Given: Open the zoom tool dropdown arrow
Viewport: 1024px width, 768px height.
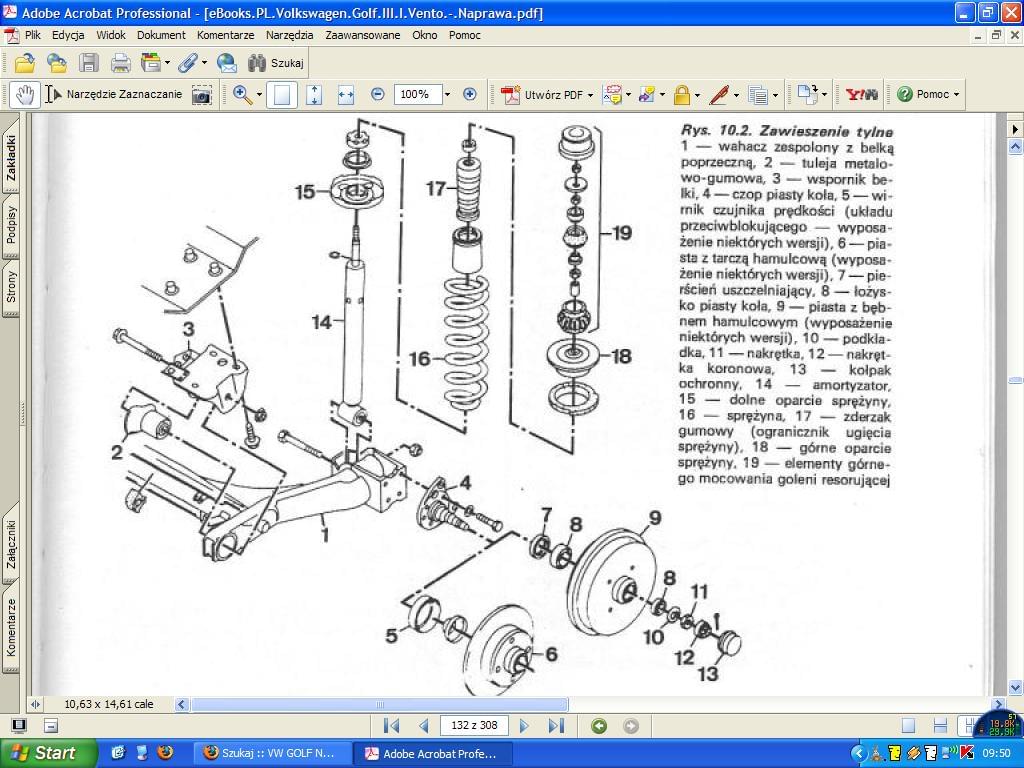Looking at the screenshot, I should click(259, 95).
